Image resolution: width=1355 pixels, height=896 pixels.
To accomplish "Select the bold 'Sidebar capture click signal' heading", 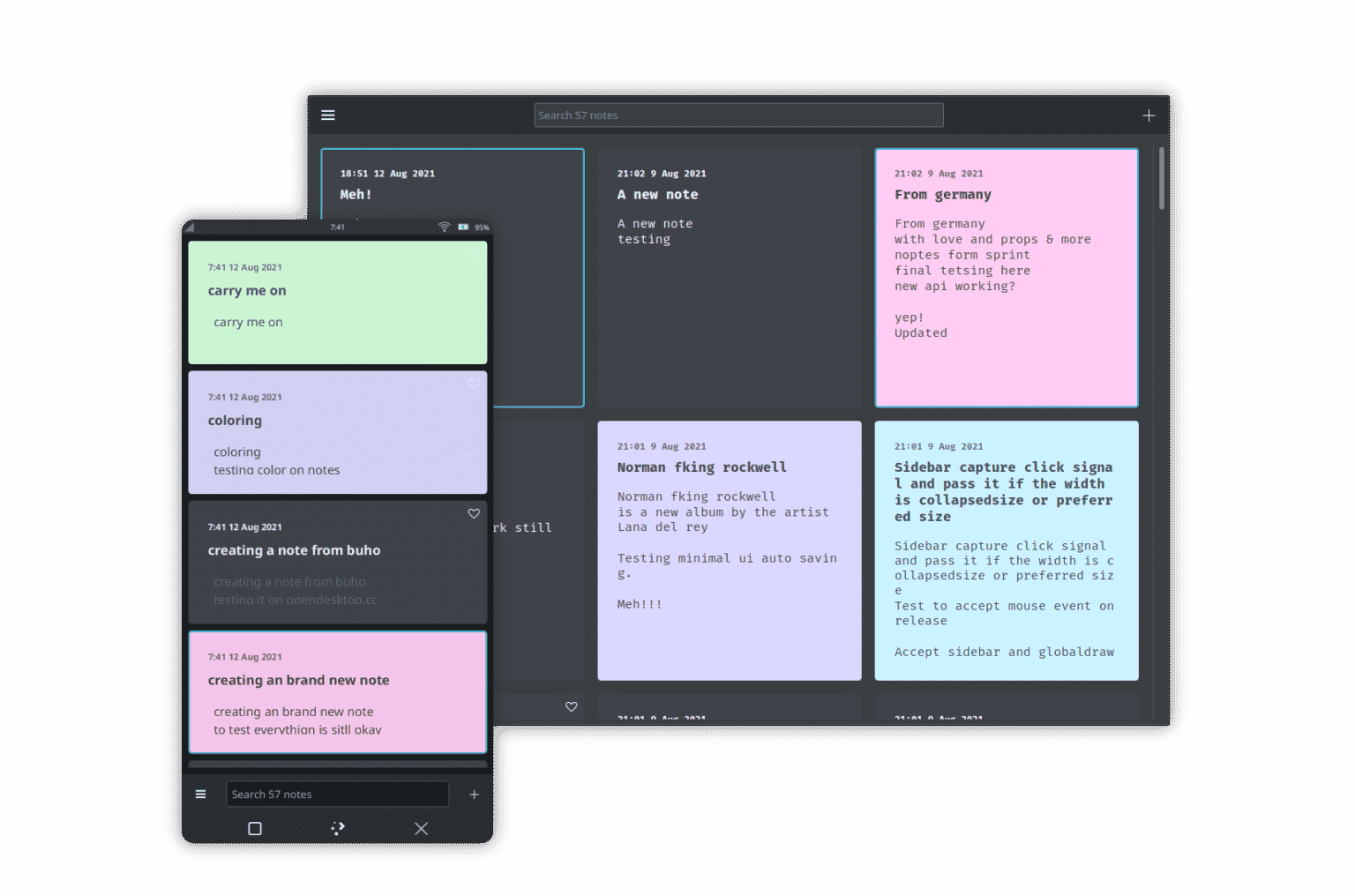I will point(1004,492).
